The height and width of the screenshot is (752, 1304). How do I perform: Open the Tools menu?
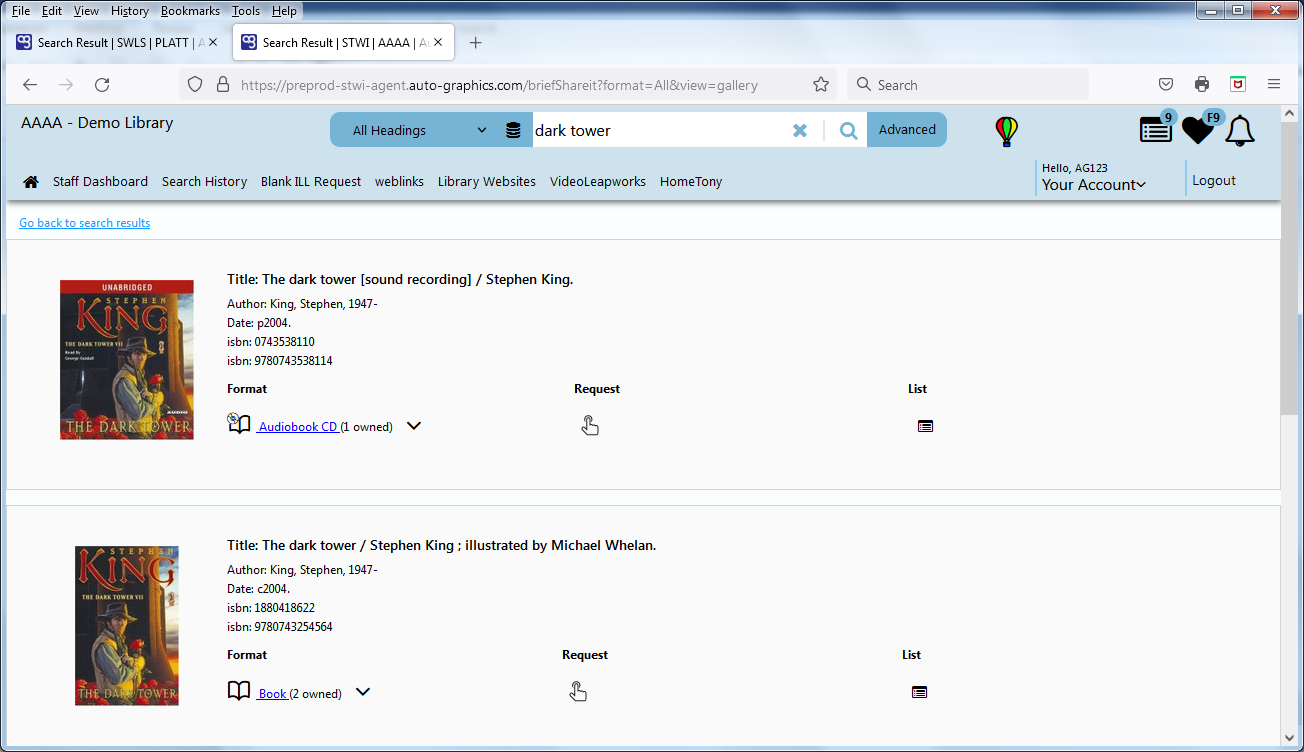[246, 11]
